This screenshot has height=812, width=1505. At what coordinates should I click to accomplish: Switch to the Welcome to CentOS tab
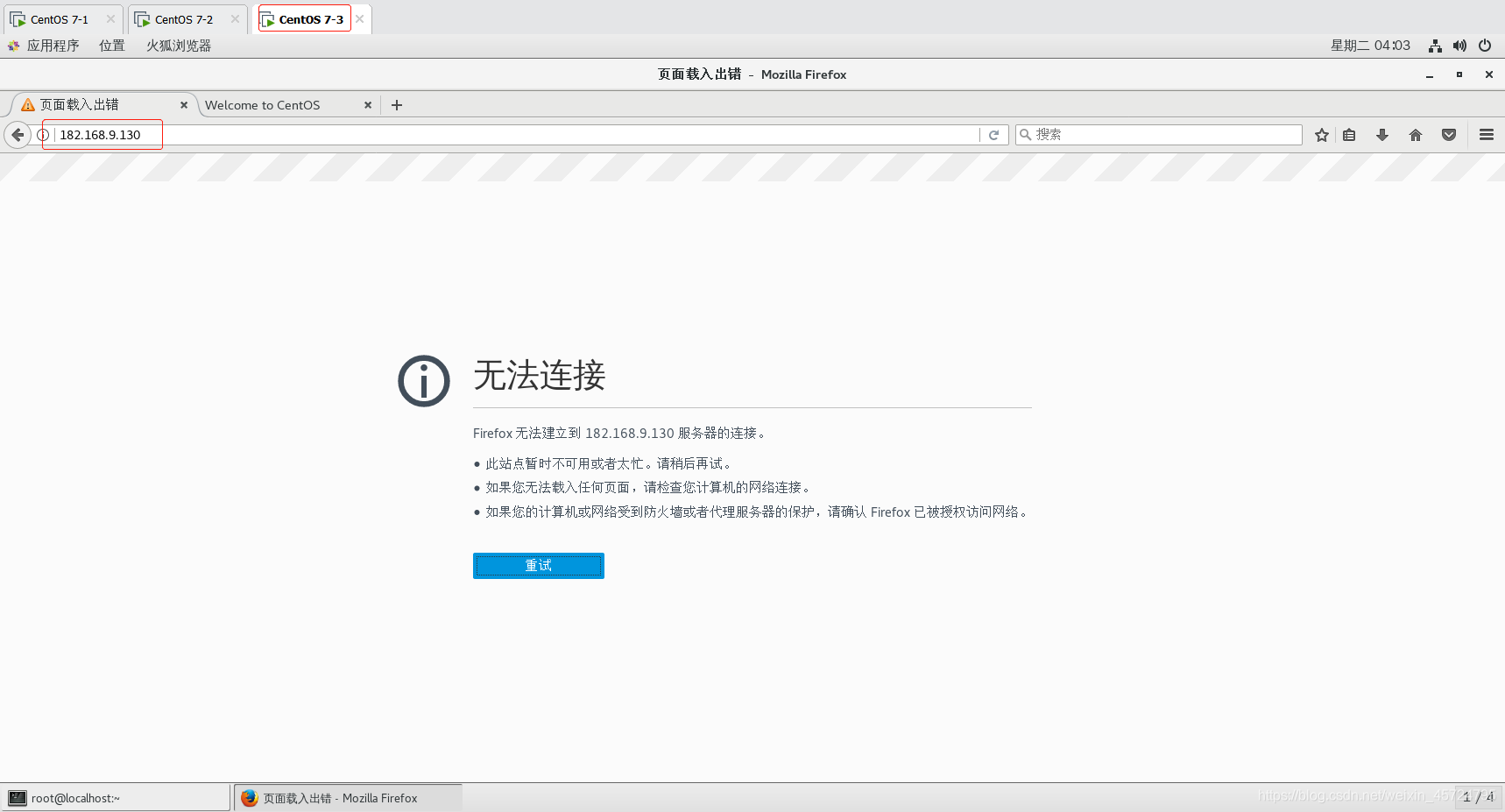pyautogui.click(x=263, y=105)
